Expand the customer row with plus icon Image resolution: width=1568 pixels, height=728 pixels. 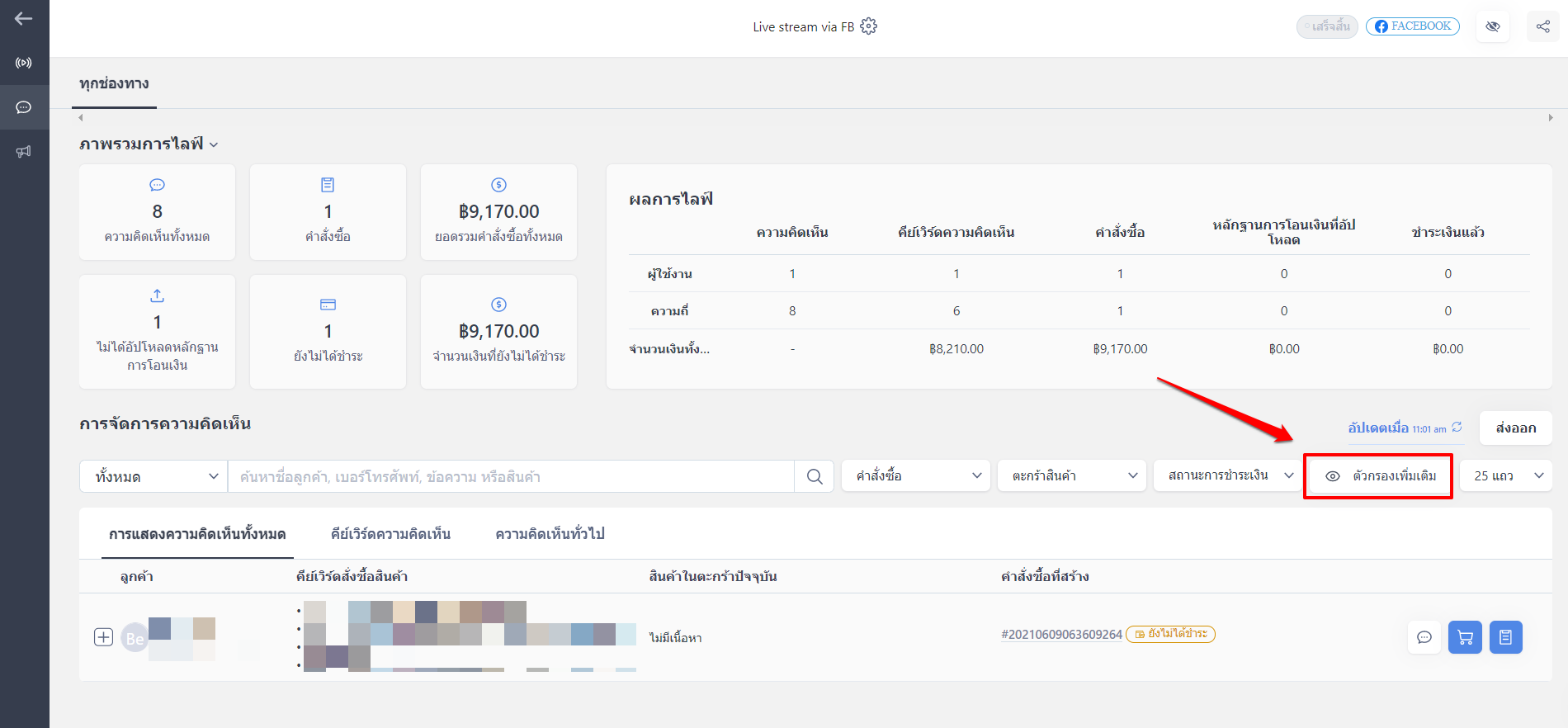click(x=103, y=637)
